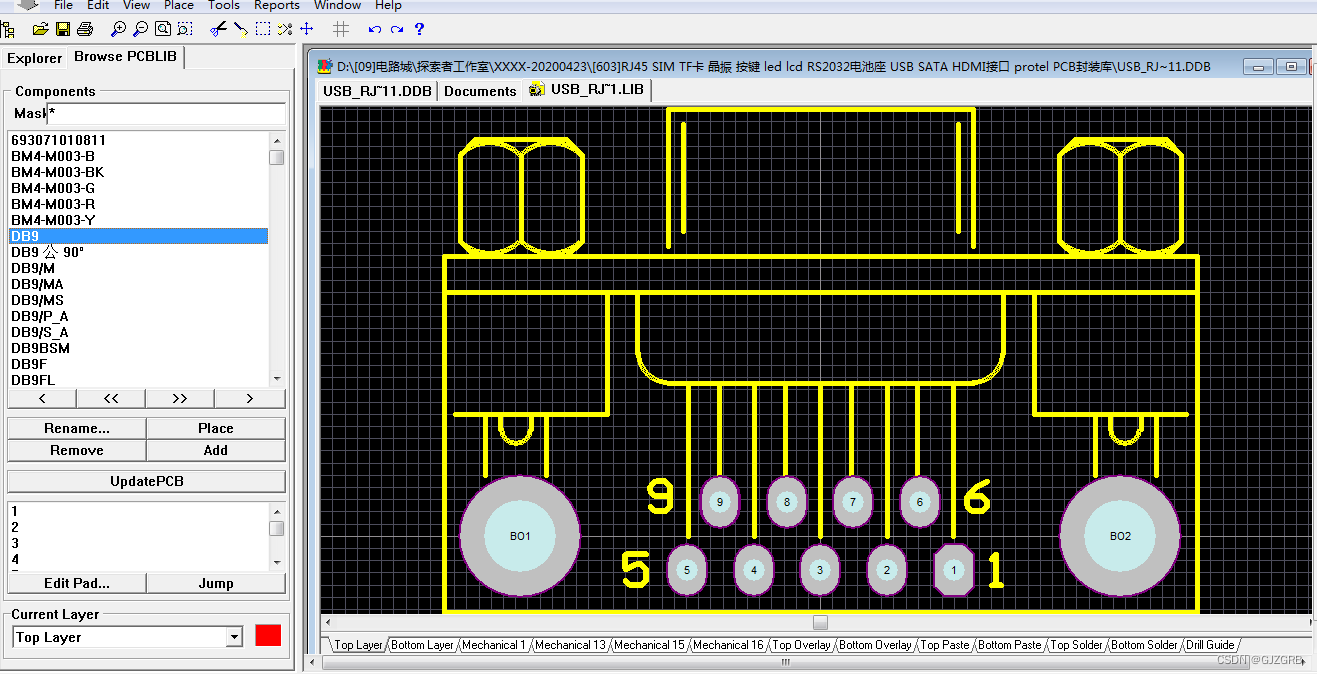Open Help using the question mark icon

click(x=420, y=29)
